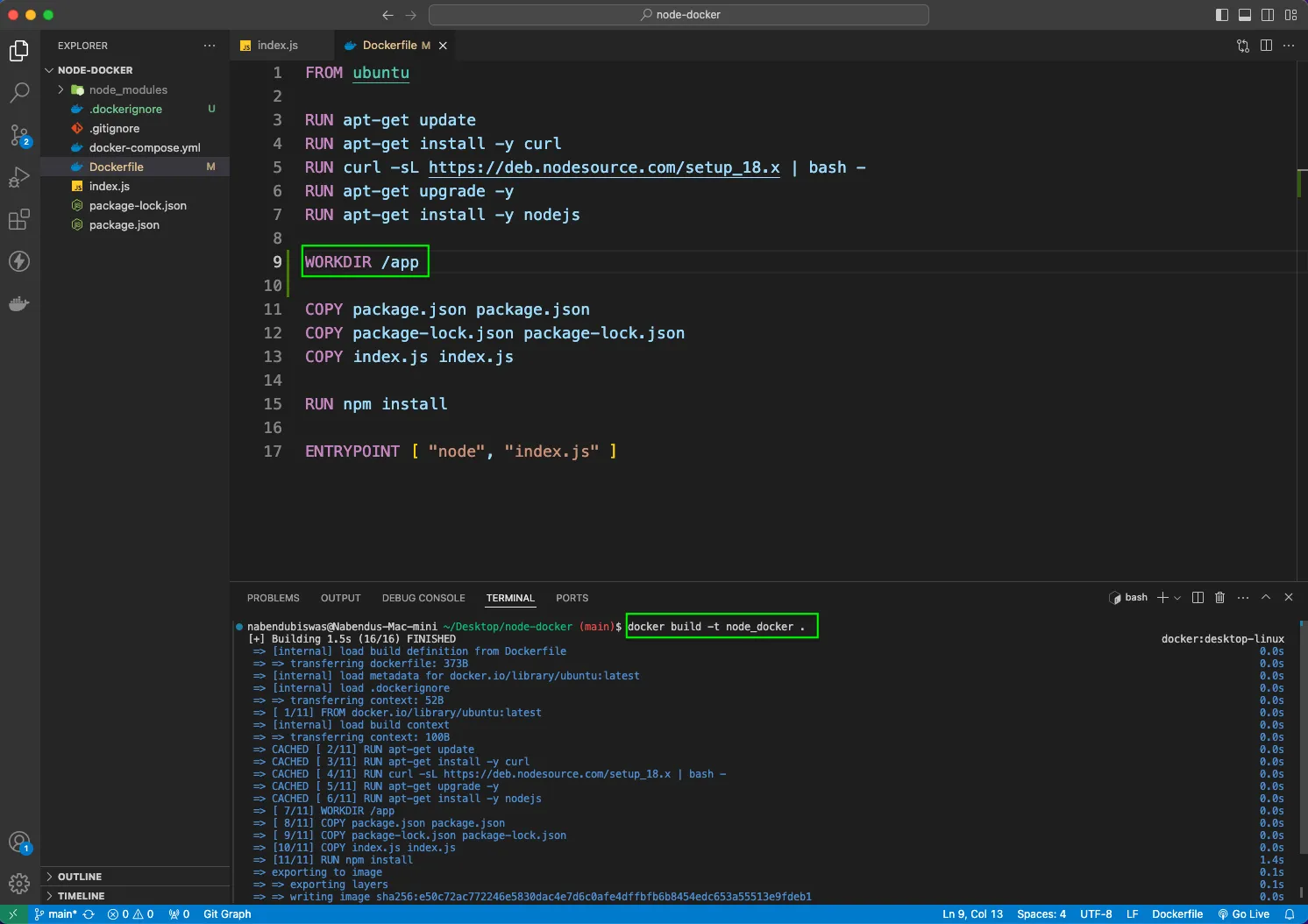Open editor More Actions ellipsis

pos(1289,46)
